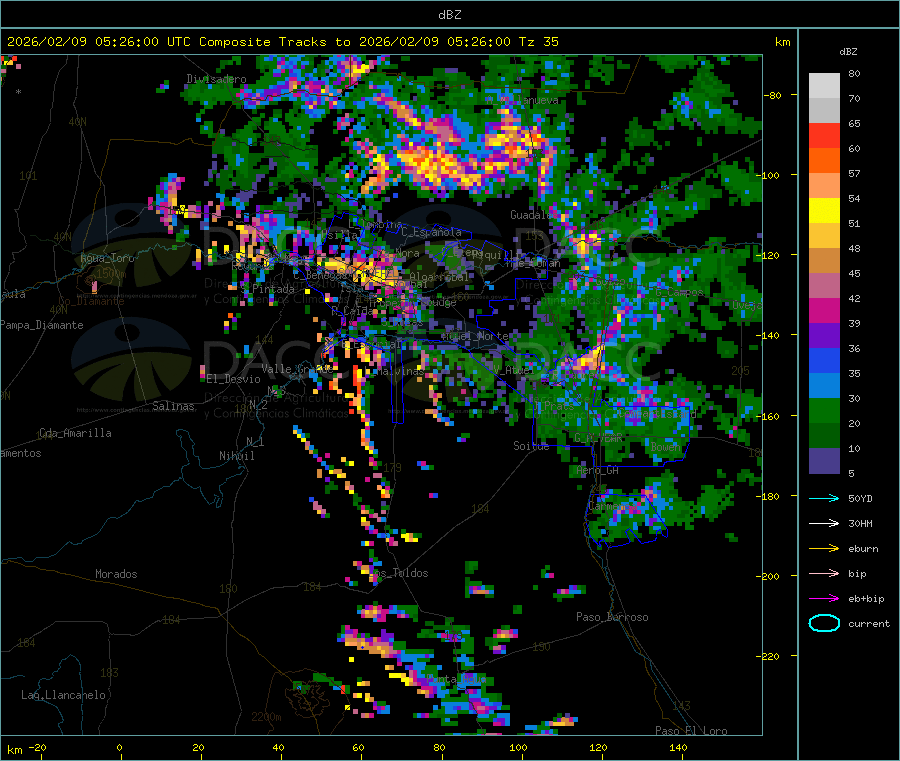Viewport: 900px width, 761px height.
Task: Click the 45 dBZ pink color swatch
Action: click(x=824, y=286)
